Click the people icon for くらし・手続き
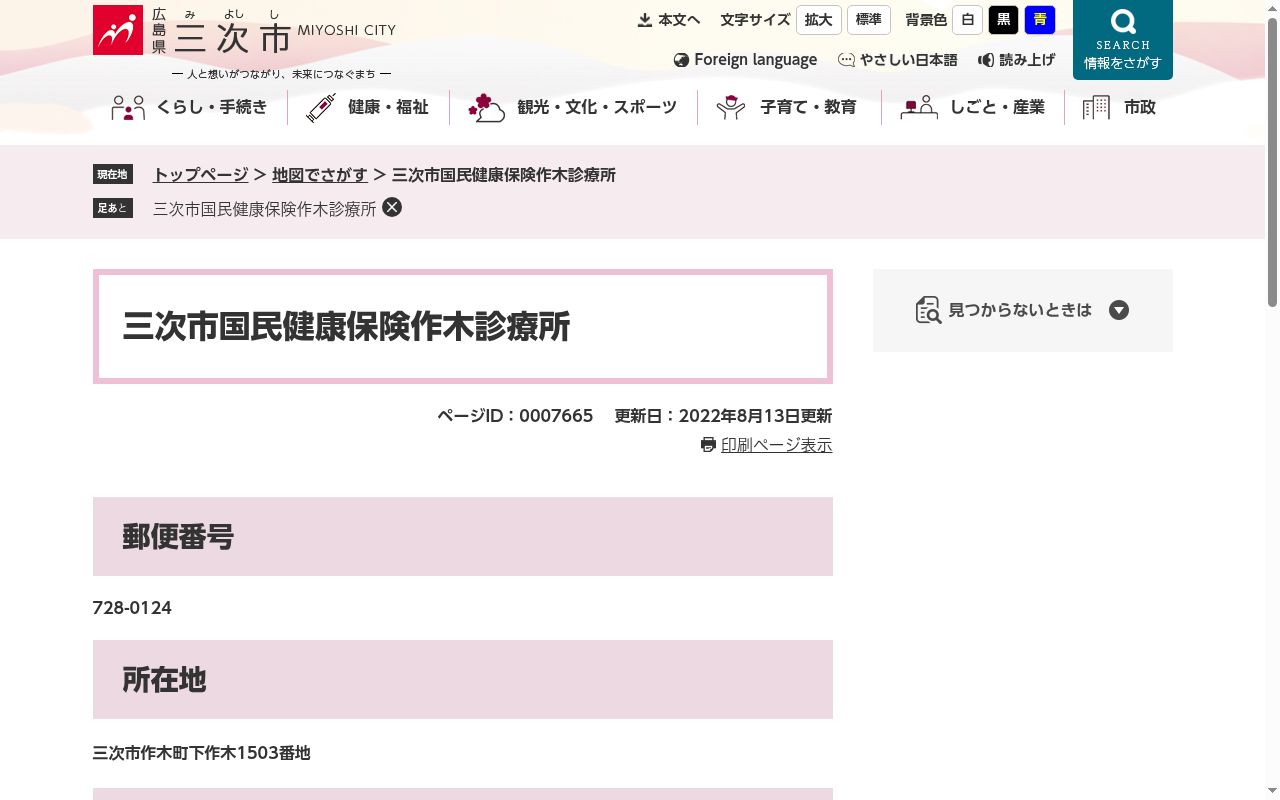Image resolution: width=1280 pixels, height=800 pixels. tap(128, 108)
